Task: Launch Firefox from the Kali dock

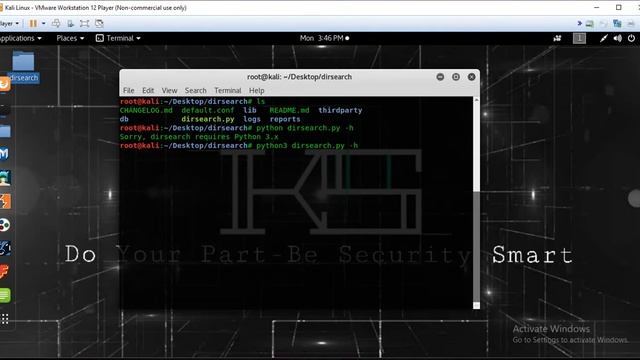Action: [4, 84]
